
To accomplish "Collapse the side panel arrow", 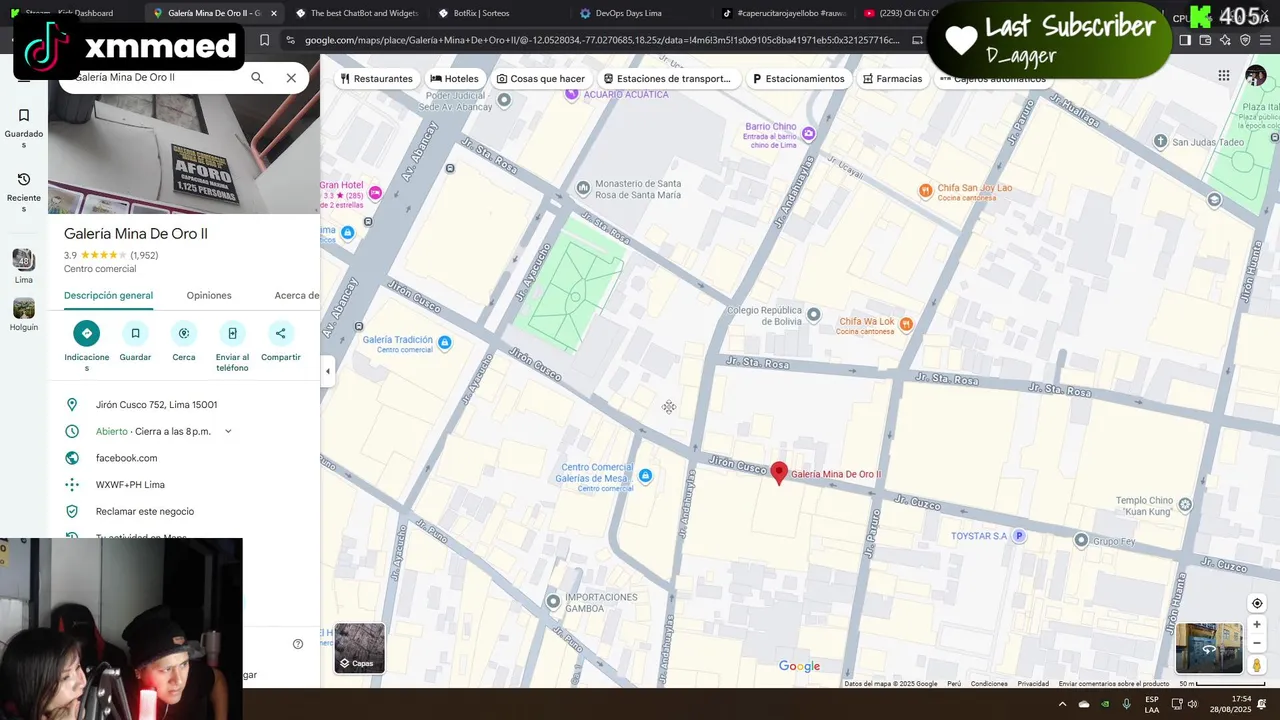I will (x=328, y=371).
